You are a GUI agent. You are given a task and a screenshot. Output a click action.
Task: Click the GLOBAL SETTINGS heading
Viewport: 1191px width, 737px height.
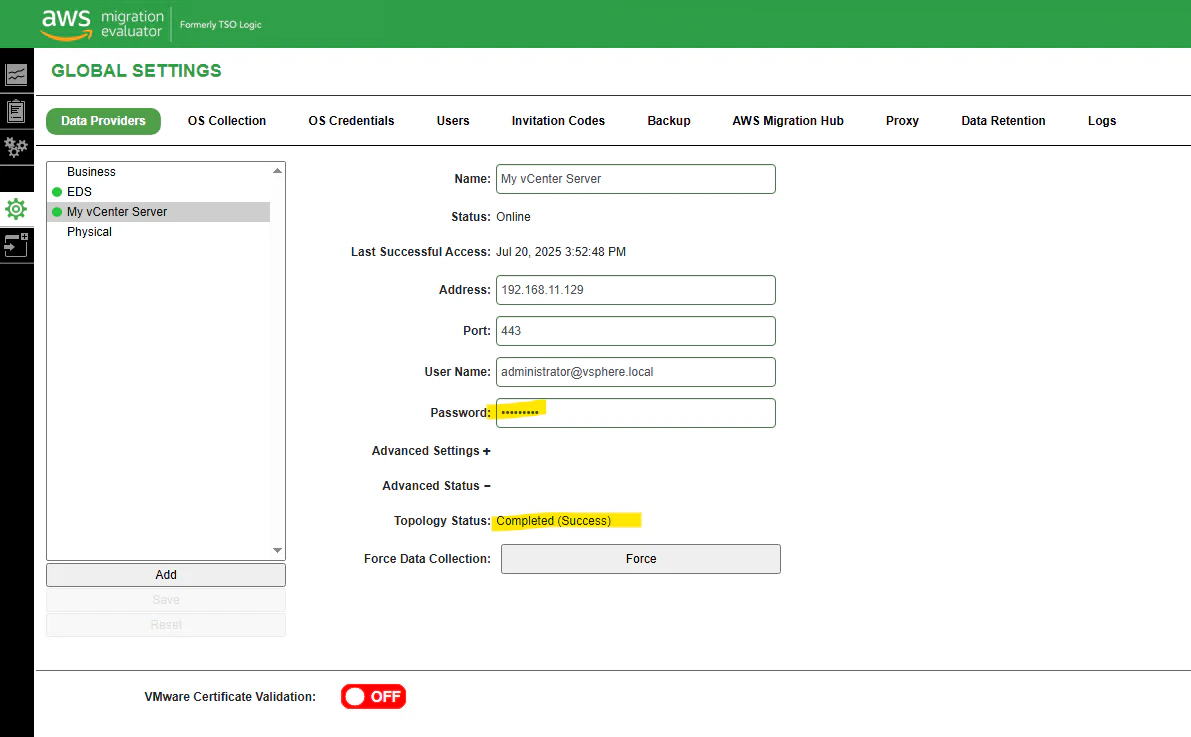136,71
